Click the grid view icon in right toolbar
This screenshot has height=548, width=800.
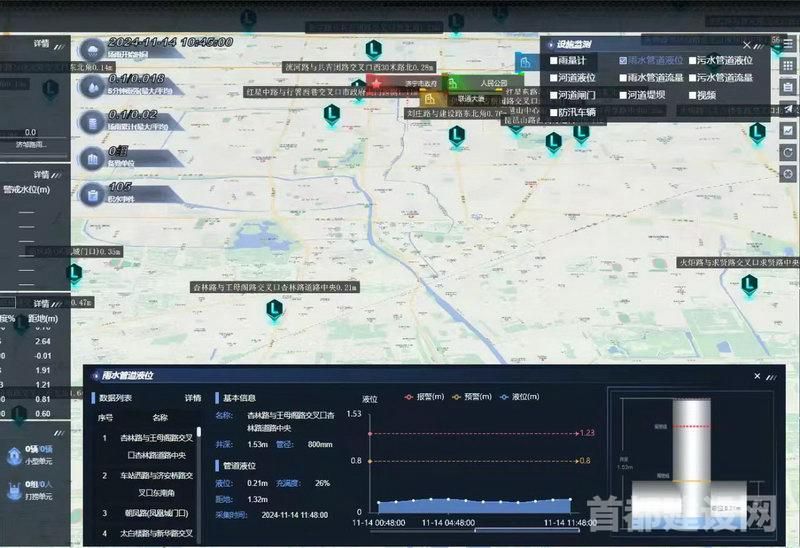787,65
